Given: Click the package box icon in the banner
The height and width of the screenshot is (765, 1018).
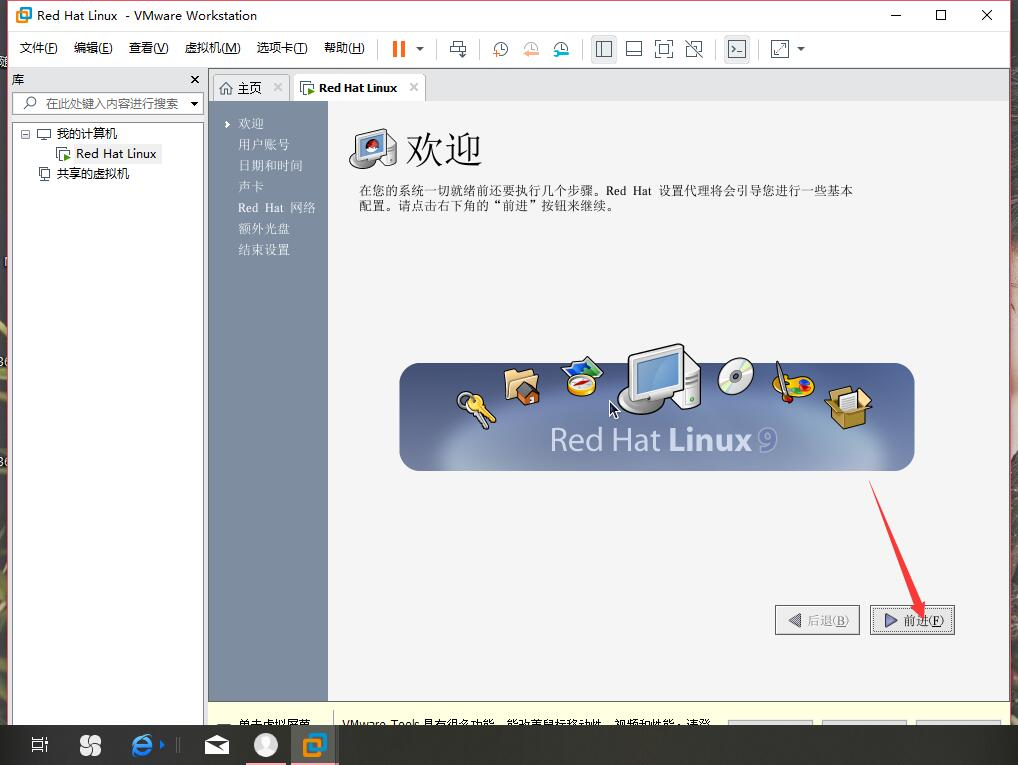Looking at the screenshot, I should (848, 407).
